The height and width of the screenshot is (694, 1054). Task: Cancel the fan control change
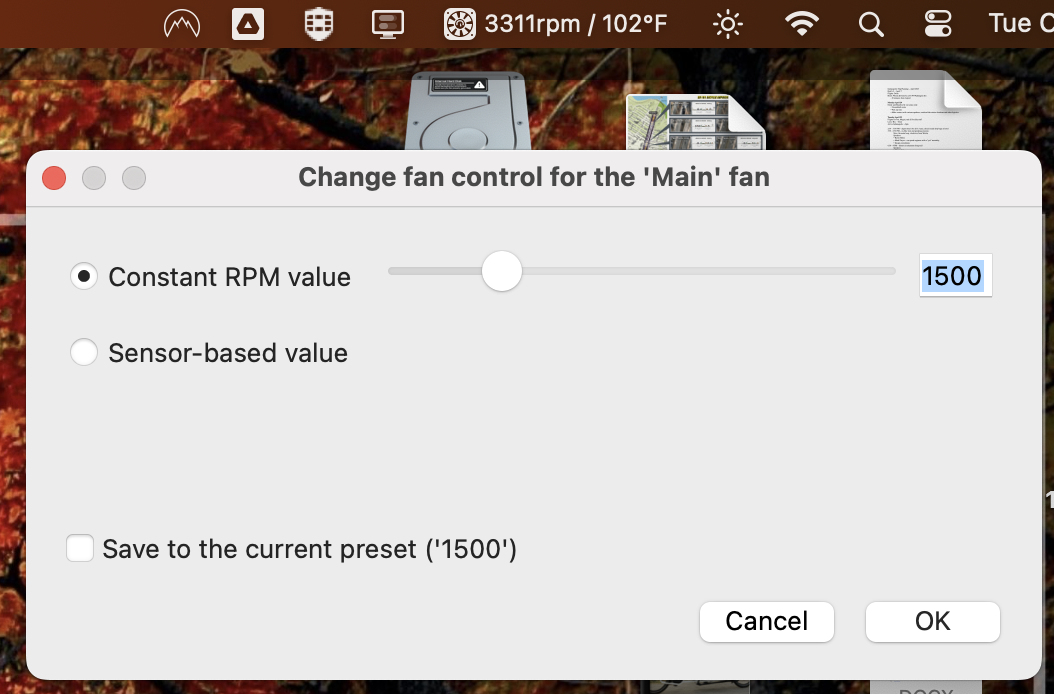point(766,621)
